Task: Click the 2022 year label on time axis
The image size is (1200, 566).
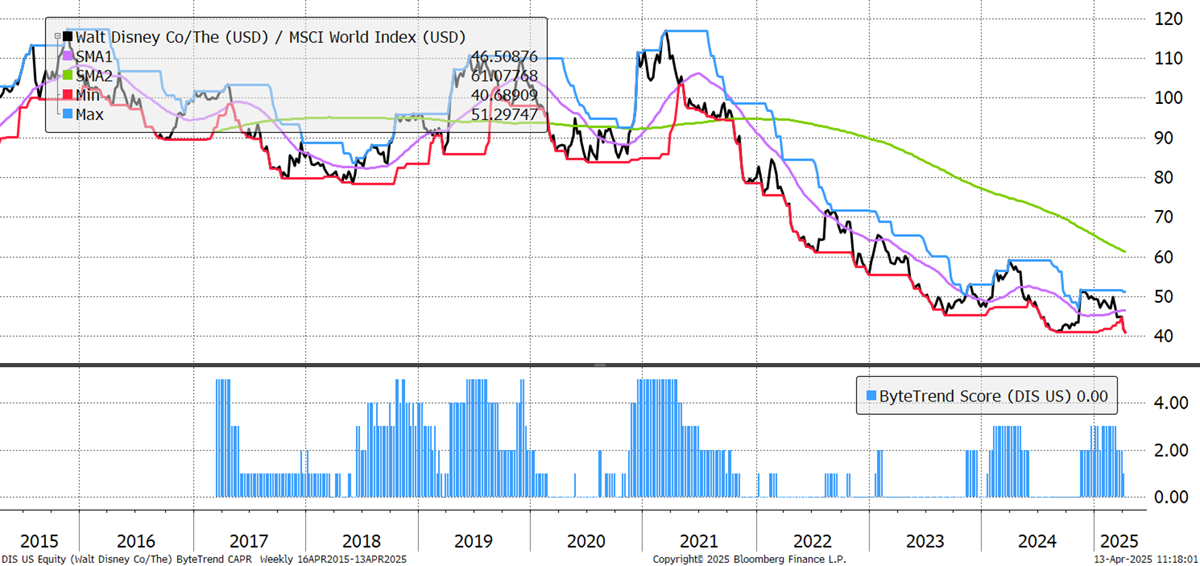Action: coord(813,541)
